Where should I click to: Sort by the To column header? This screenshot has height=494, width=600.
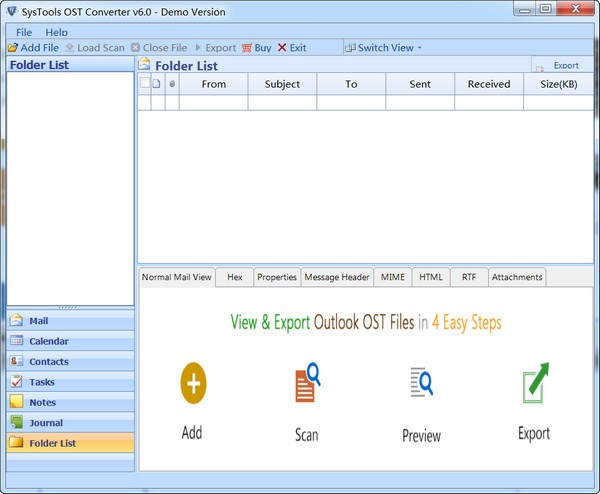coord(351,84)
